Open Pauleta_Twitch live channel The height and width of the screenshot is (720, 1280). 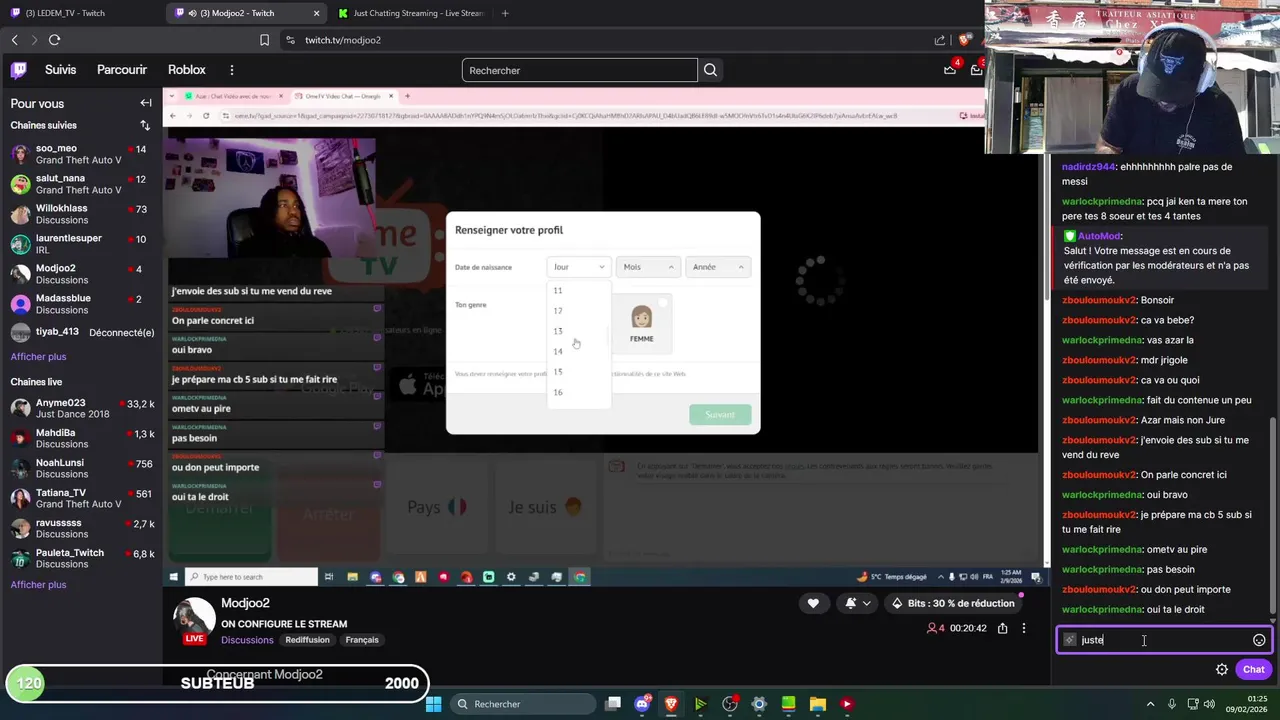80,558
